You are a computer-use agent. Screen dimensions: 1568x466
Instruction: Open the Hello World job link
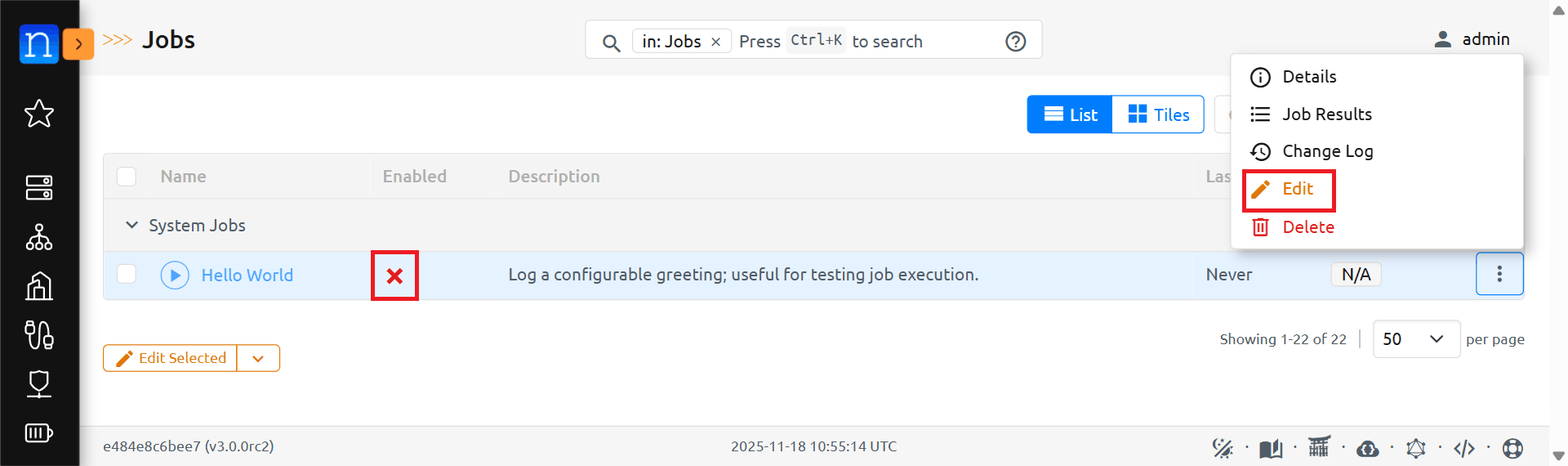pos(247,276)
